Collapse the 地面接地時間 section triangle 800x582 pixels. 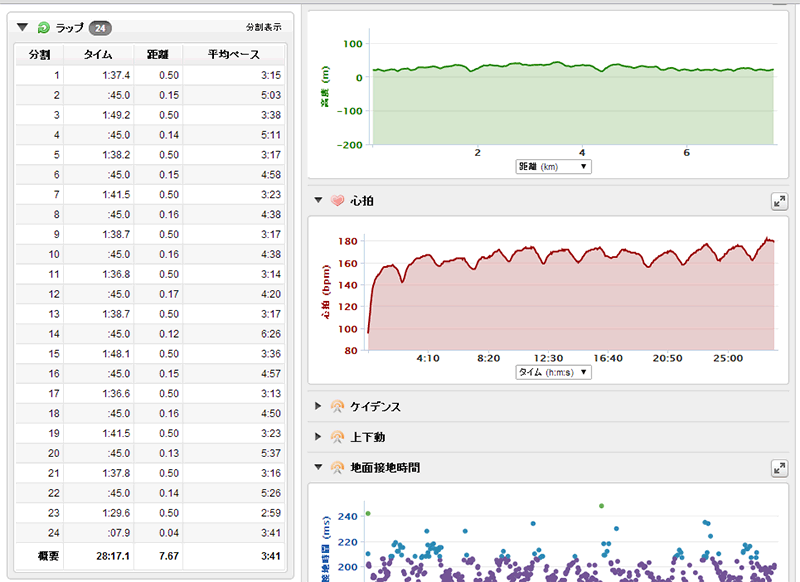coord(319,467)
